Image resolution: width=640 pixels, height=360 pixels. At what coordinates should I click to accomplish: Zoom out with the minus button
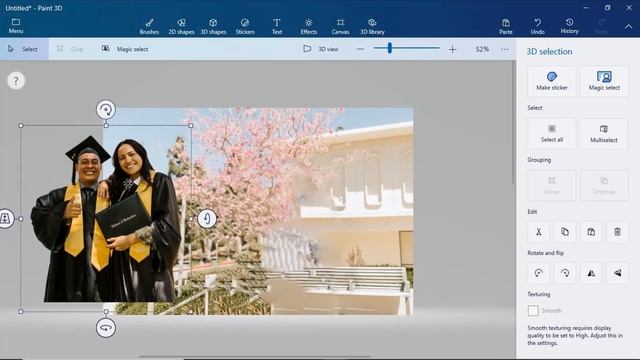coord(360,49)
